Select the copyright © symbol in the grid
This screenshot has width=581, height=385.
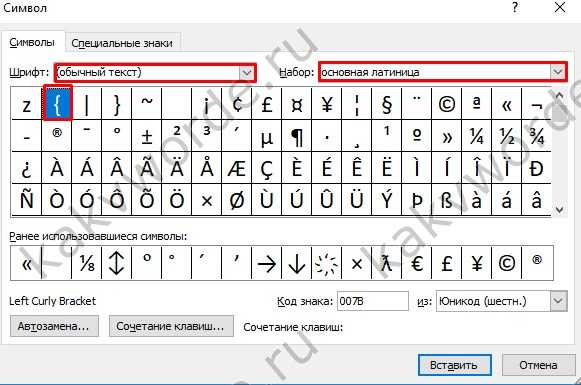coord(446,104)
